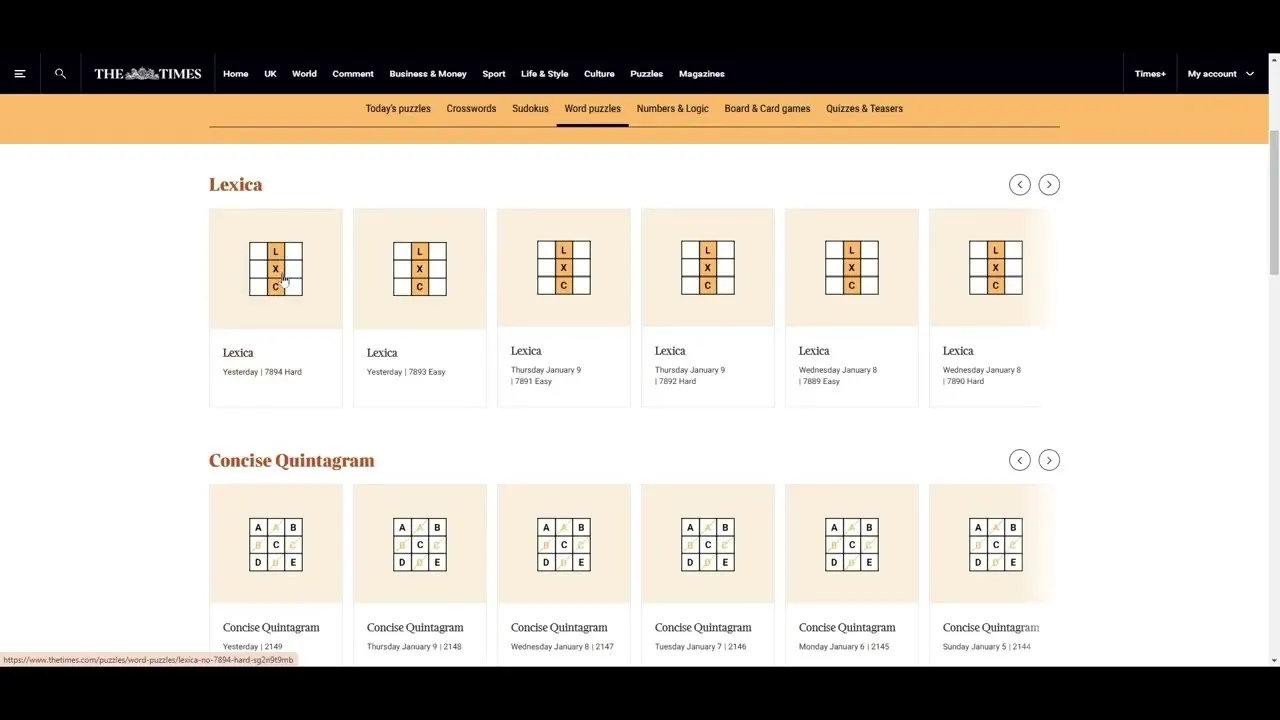This screenshot has width=1280, height=720.
Task: Switch to the Crosswords tab
Action: (x=471, y=109)
